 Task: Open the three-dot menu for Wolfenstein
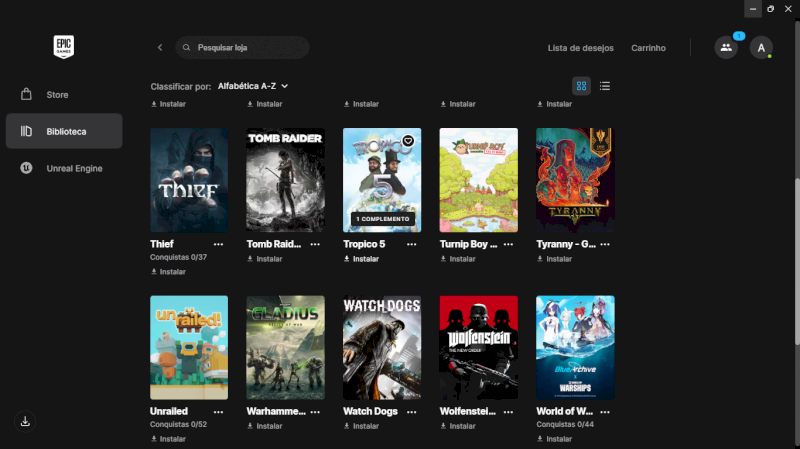508,412
